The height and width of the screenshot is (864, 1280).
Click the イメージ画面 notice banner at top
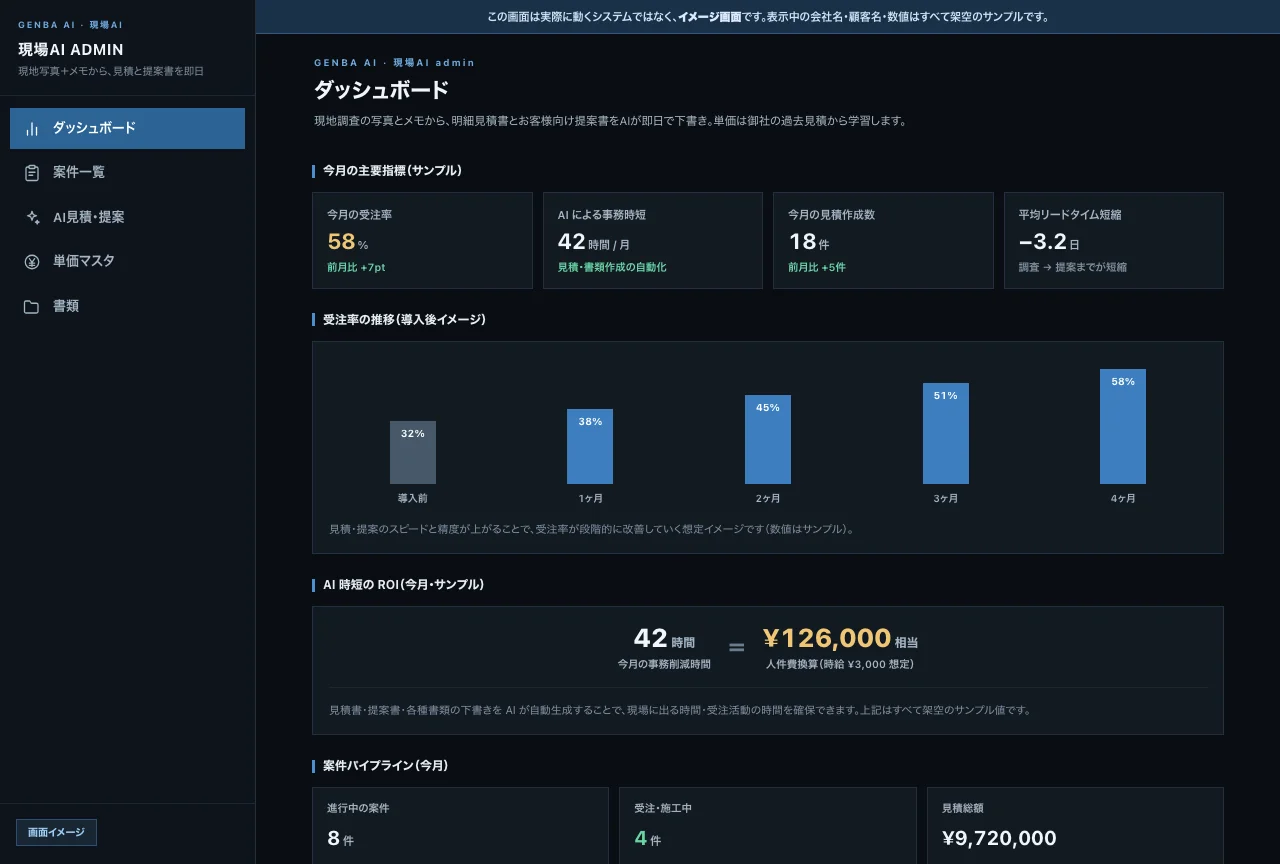pos(768,17)
